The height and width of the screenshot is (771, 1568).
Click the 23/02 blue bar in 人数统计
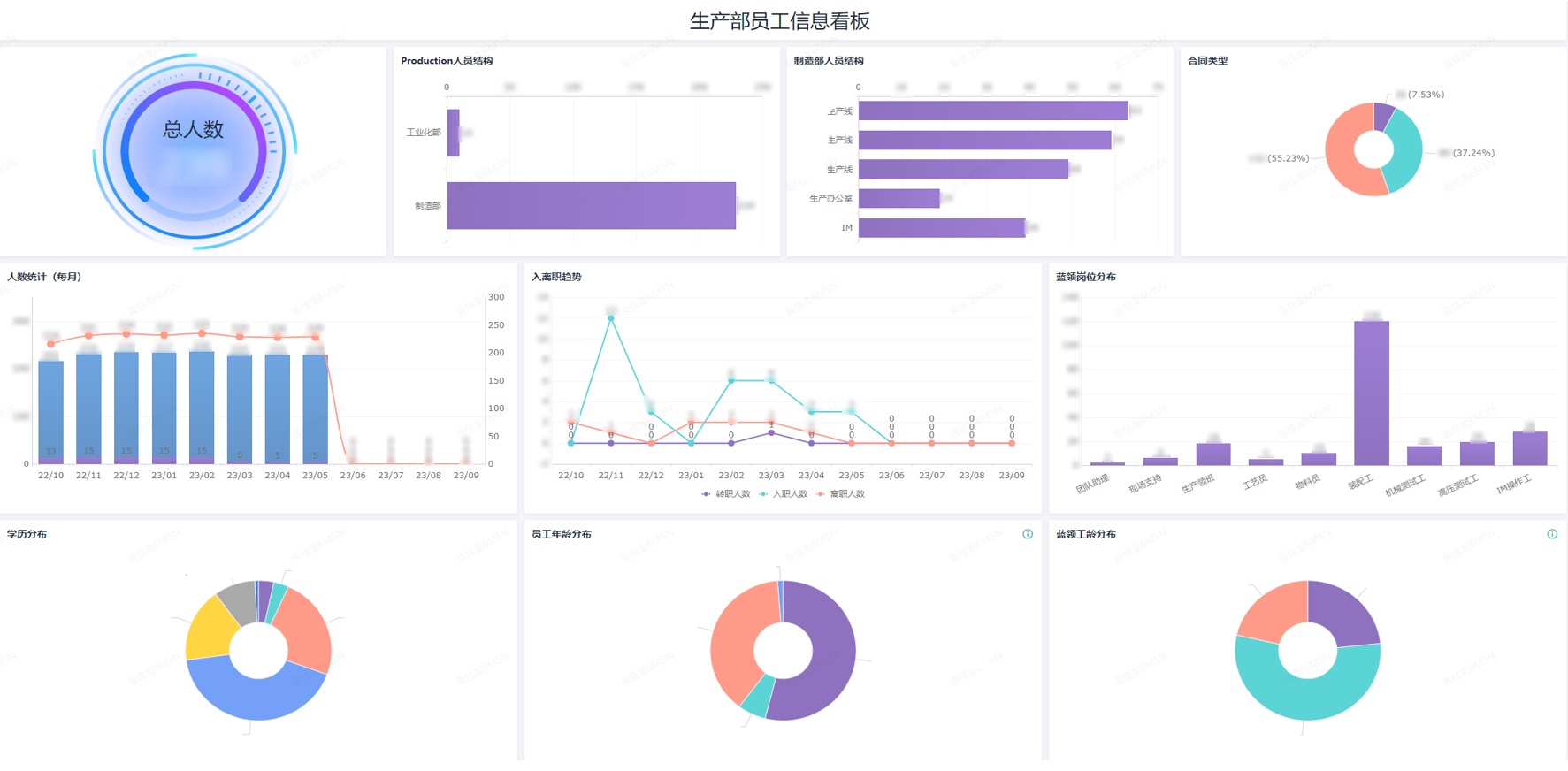click(x=202, y=405)
